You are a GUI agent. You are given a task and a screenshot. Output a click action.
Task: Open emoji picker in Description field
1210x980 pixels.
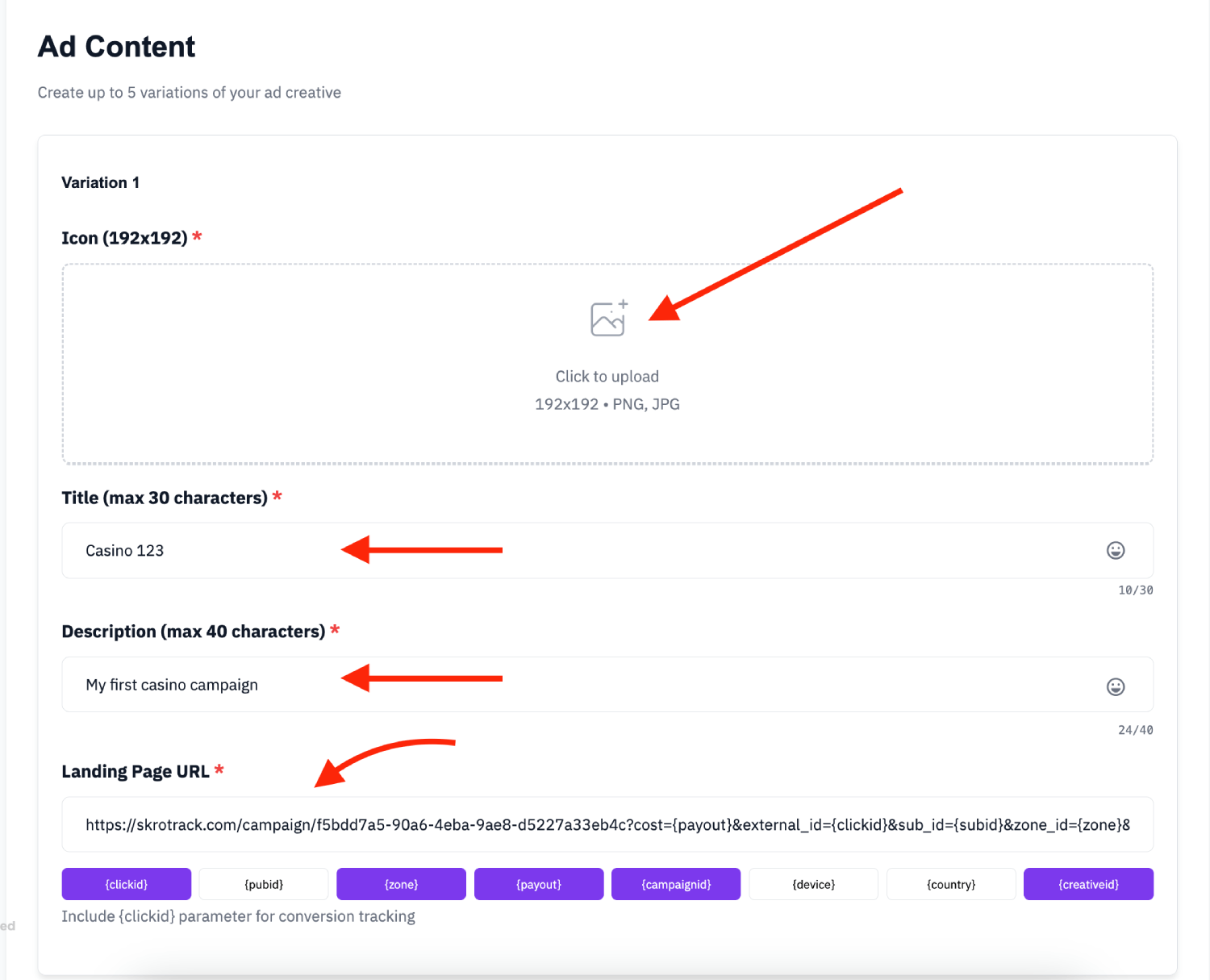click(x=1116, y=686)
